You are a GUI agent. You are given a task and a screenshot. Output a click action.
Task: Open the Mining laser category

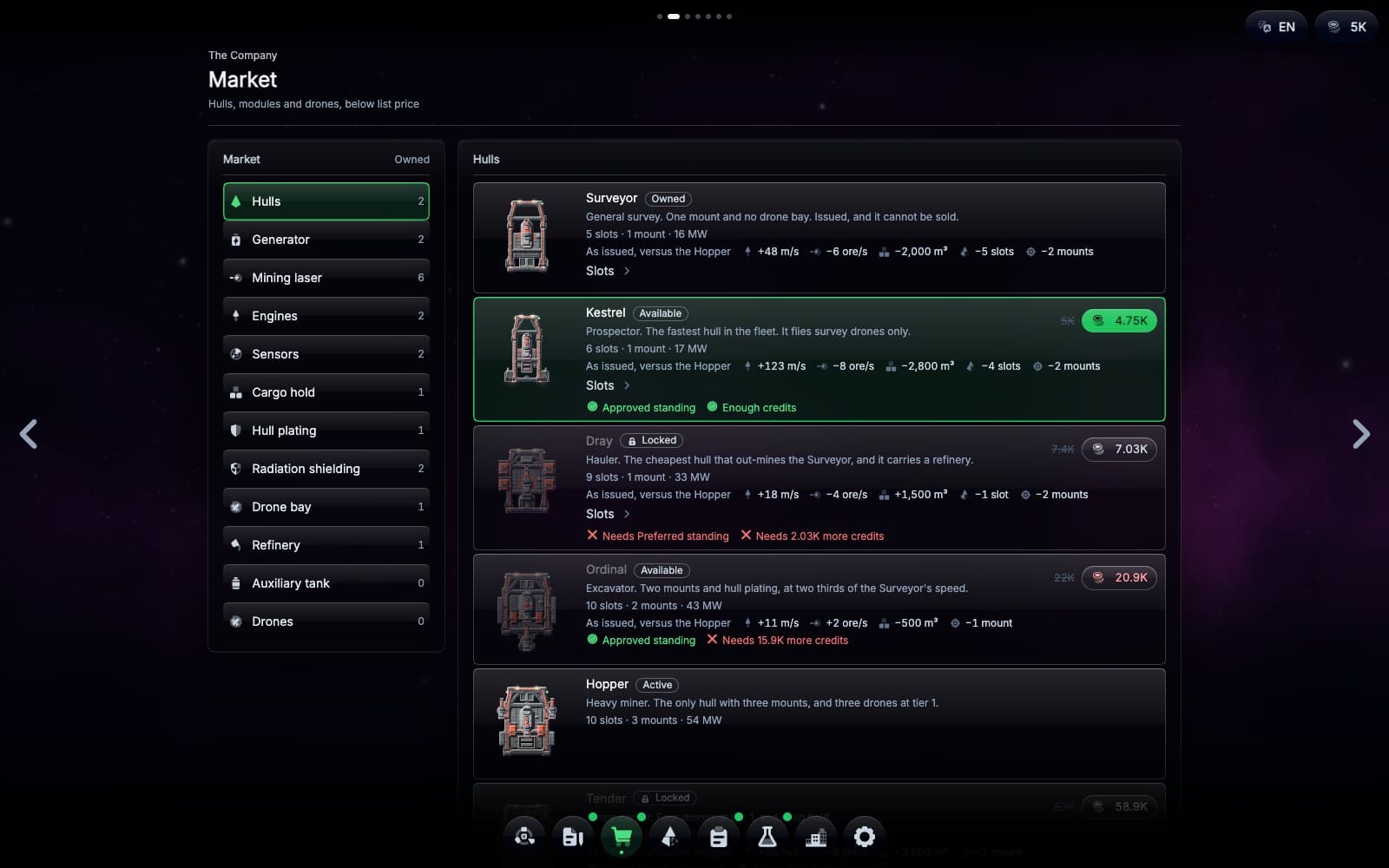pyautogui.click(x=326, y=278)
